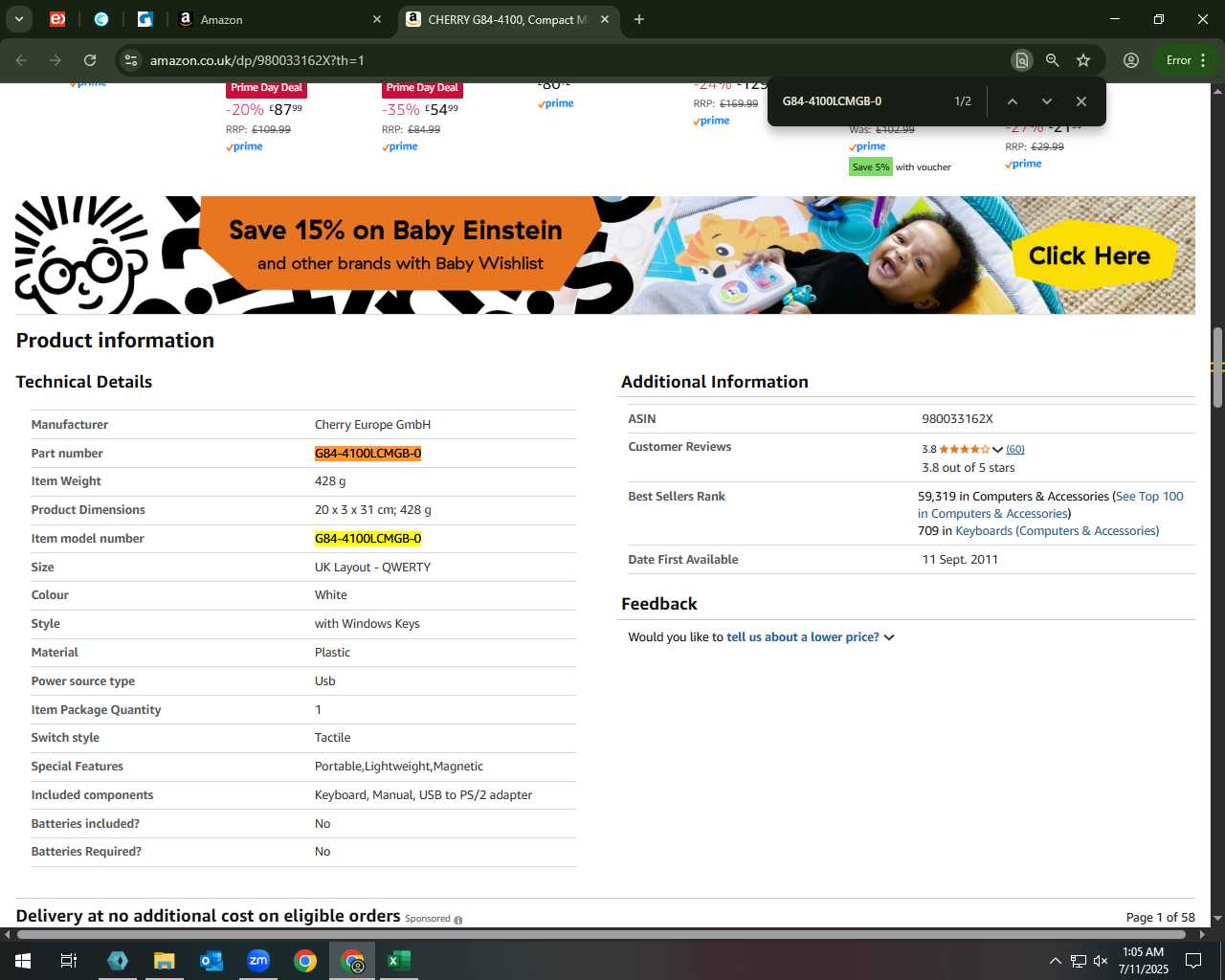
Task: Open the find-in-page toolbar icon
Action: point(1022,60)
